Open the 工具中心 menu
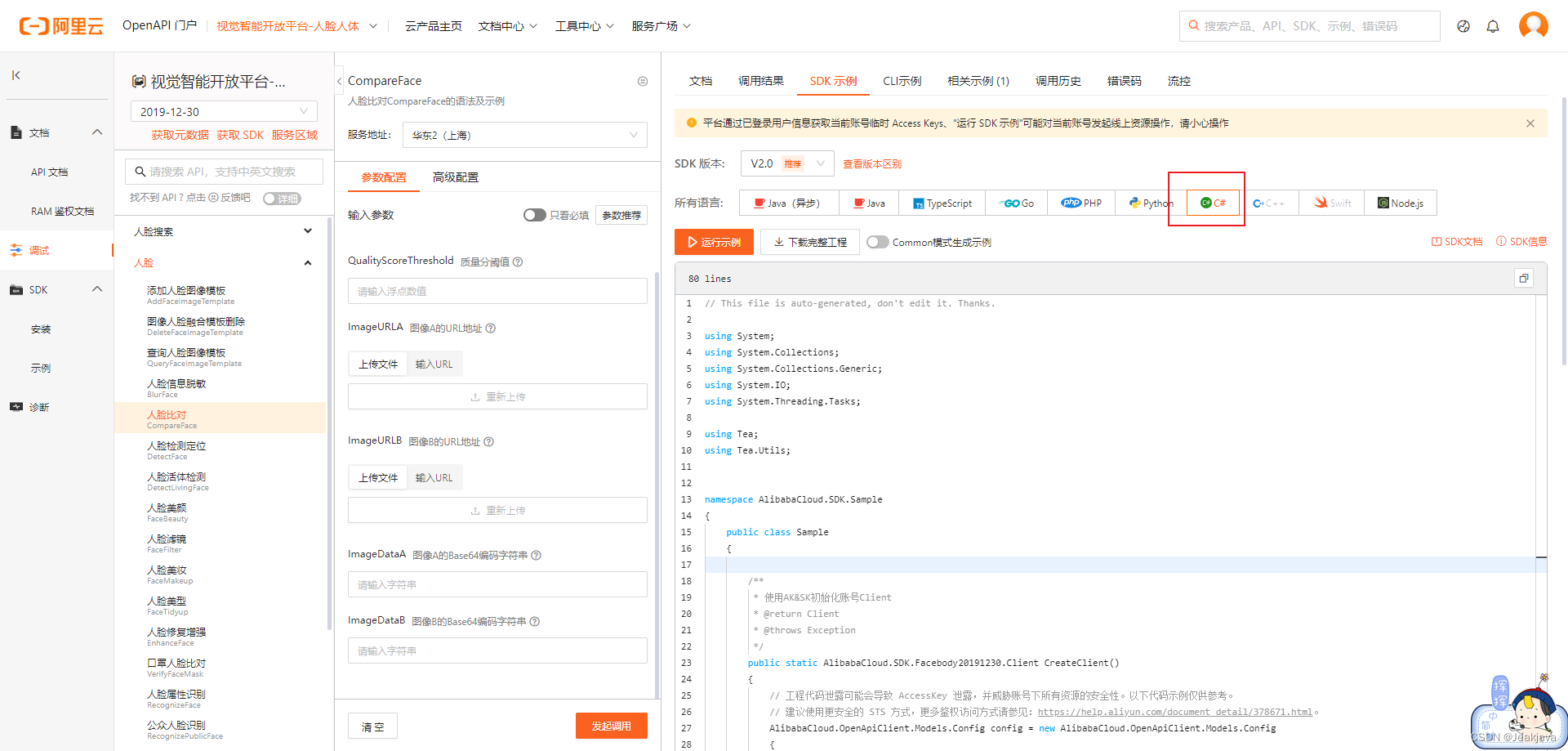 (x=585, y=26)
